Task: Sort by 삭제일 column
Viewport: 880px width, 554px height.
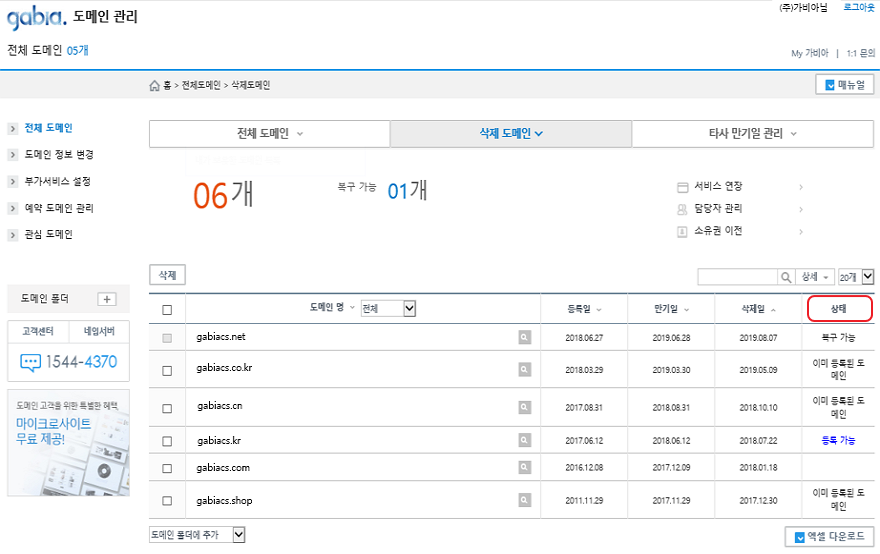Action: [x=759, y=309]
